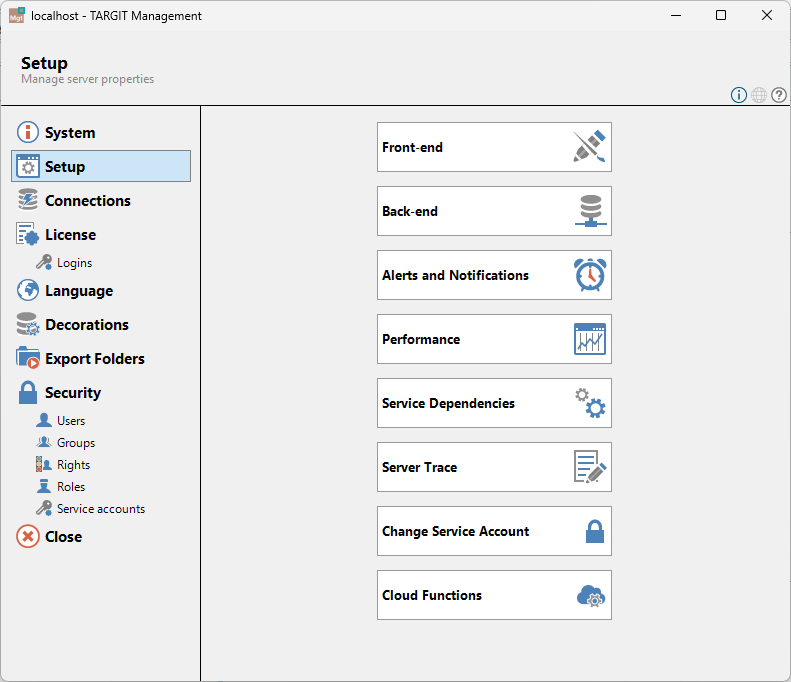791x682 pixels.
Task: Click the Security padlock icon
Action: [x=28, y=392]
